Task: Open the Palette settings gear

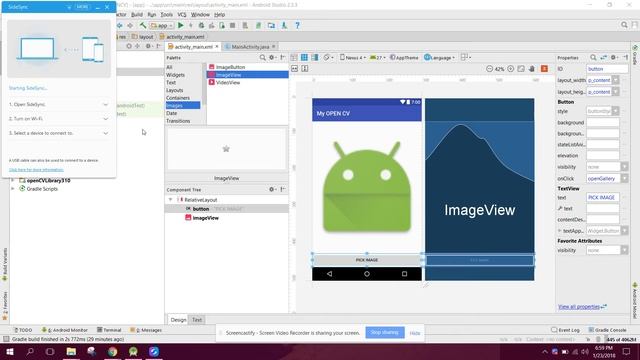Action: tap(272, 58)
